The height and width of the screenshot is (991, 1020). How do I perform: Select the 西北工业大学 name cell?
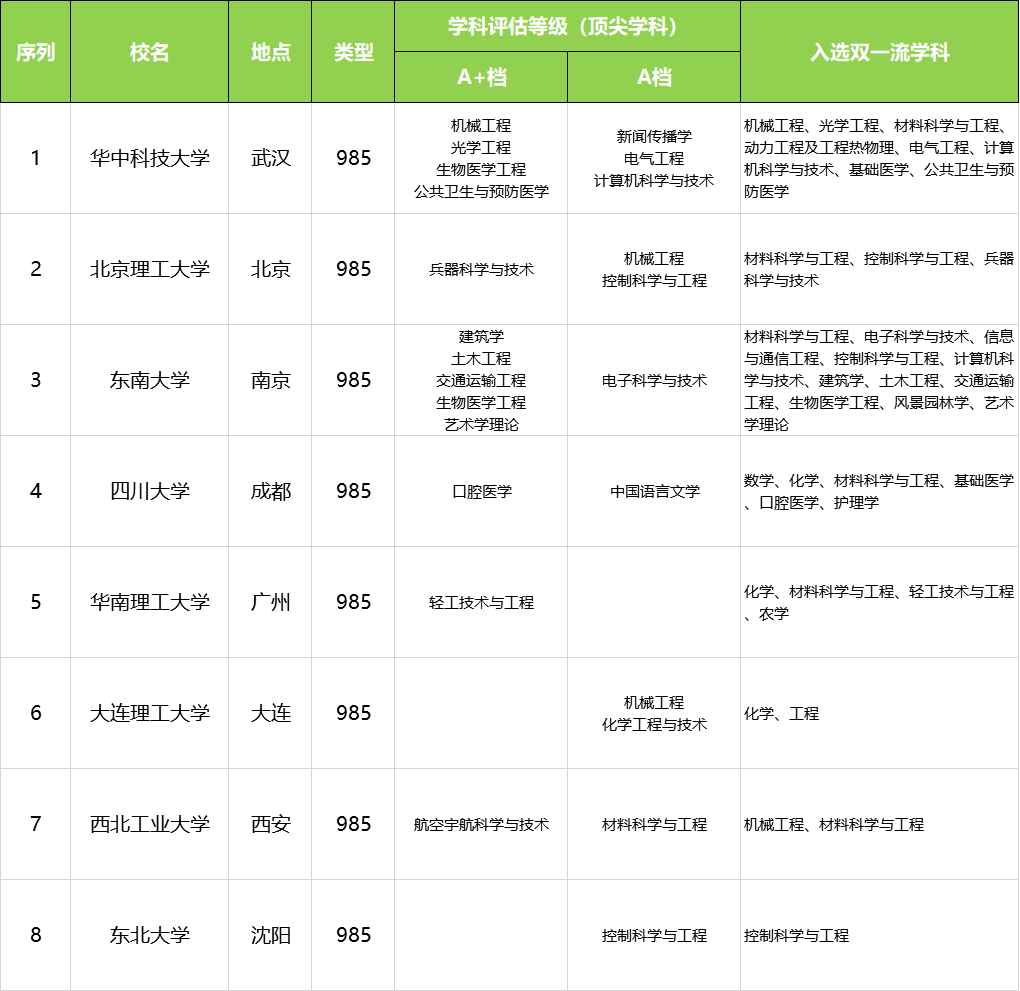[x=149, y=824]
